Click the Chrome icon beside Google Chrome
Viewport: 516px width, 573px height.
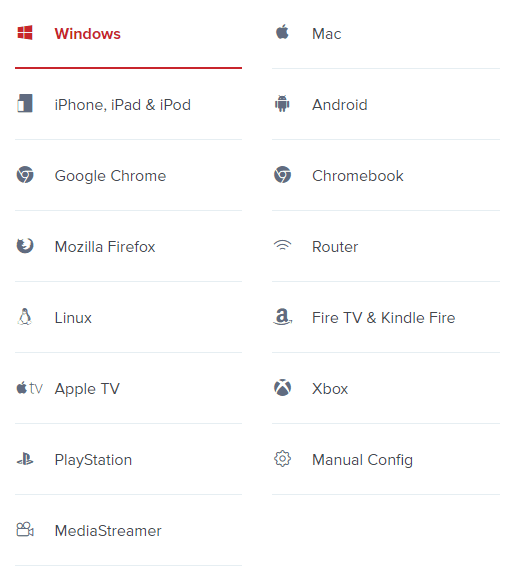coord(25,175)
